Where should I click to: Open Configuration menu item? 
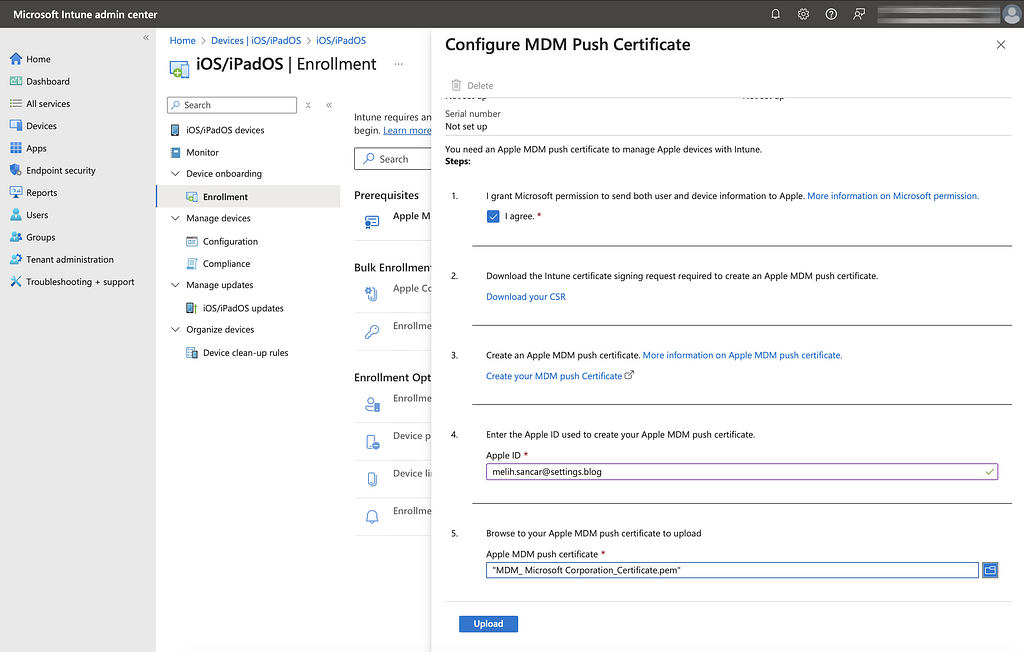[230, 242]
